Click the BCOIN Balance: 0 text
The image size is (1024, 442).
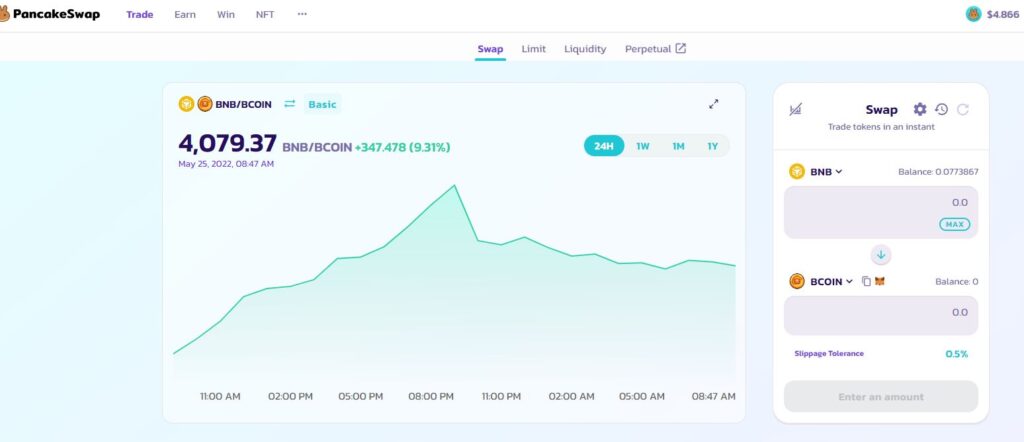[957, 281]
